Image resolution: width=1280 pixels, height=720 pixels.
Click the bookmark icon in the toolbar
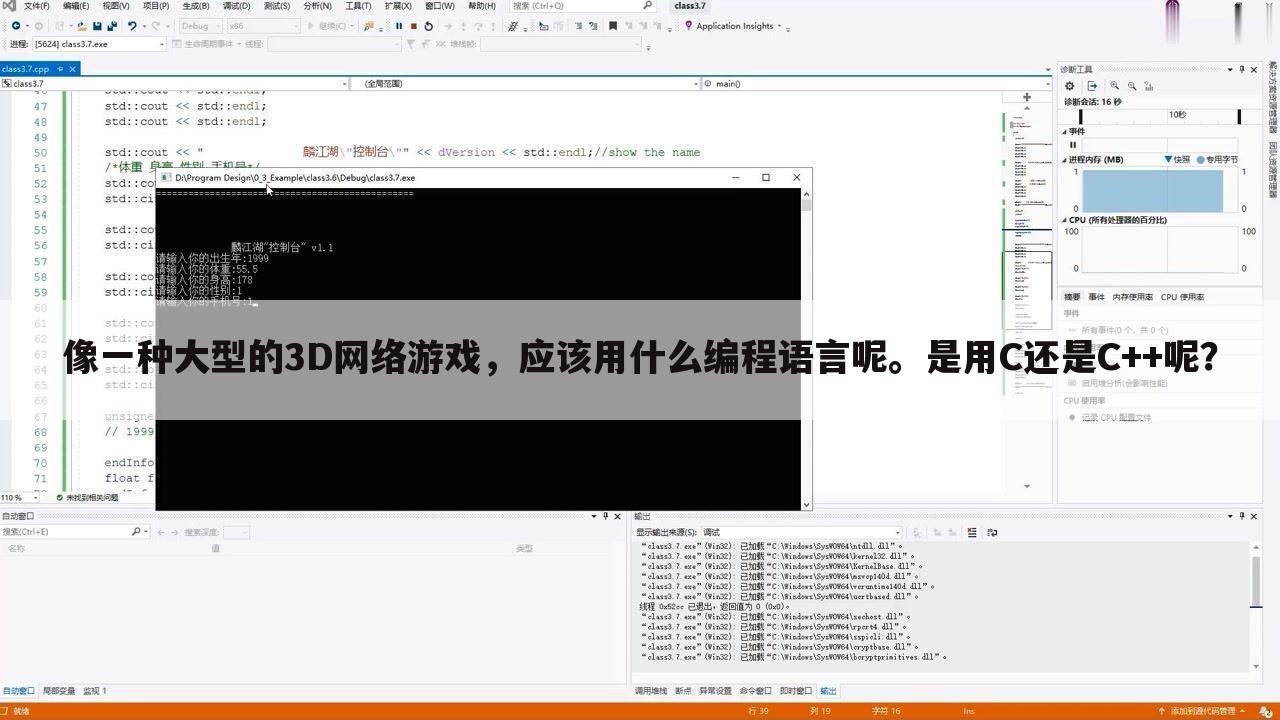coord(613,26)
